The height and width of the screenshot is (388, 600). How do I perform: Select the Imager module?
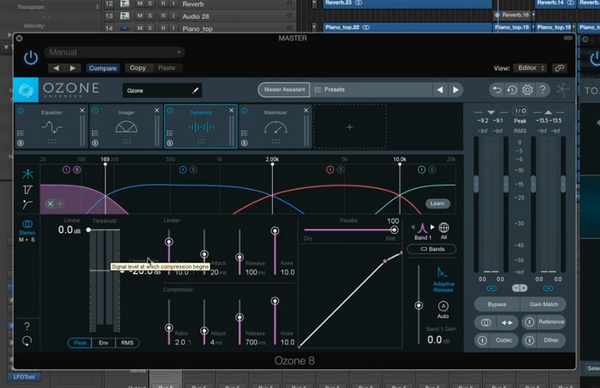(126, 127)
